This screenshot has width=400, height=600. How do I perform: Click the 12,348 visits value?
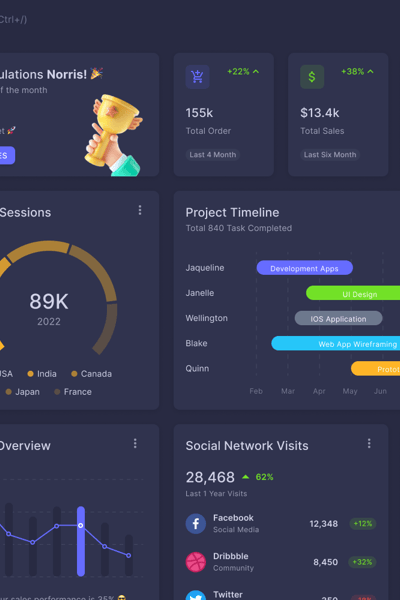coord(324,523)
